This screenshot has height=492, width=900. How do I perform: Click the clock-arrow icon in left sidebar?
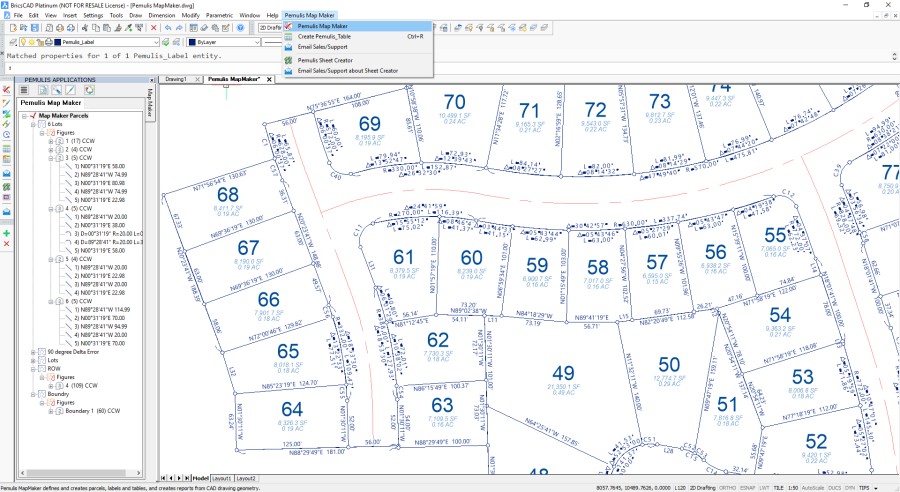coord(6,135)
